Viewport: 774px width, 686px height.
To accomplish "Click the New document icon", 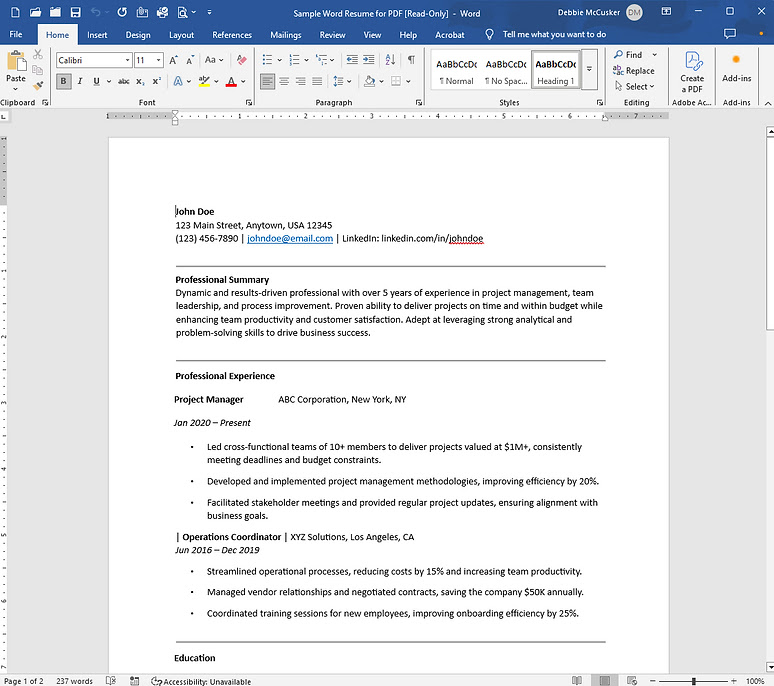I will click(16, 12).
